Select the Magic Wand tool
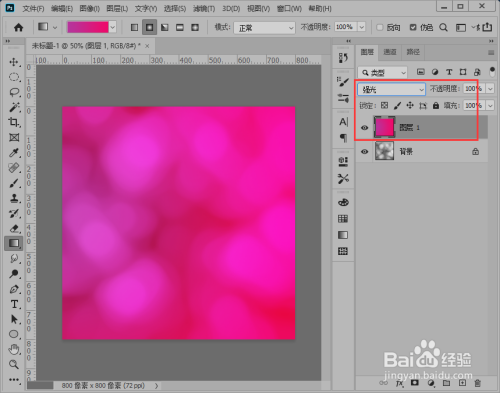 [x=14, y=107]
